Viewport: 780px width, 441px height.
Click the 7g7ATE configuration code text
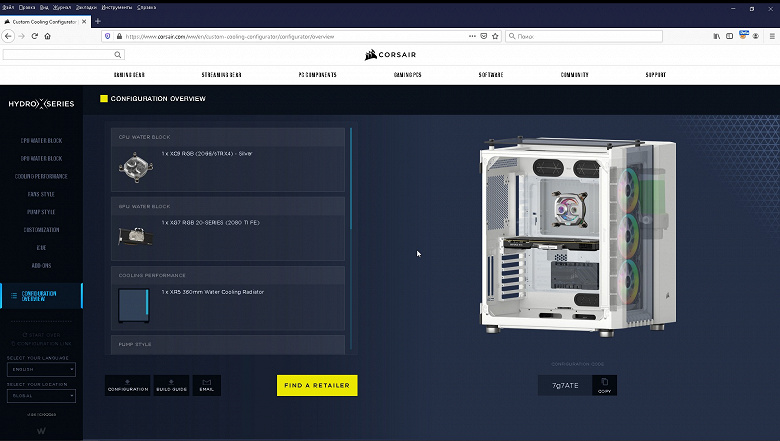click(x=565, y=385)
